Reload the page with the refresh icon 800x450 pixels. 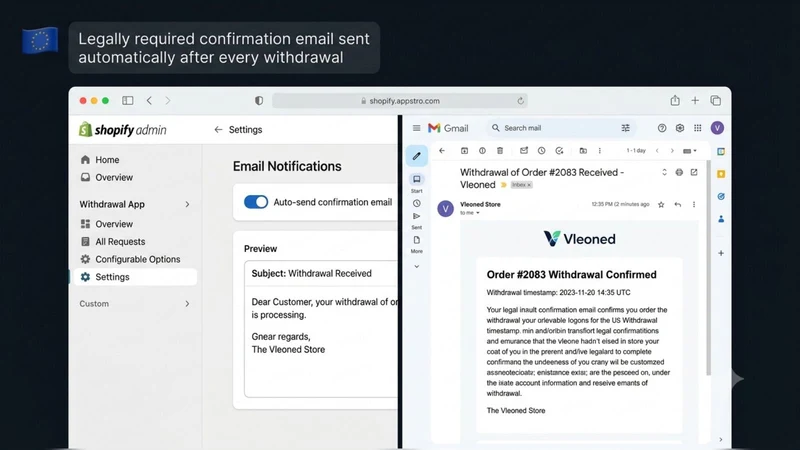pyautogui.click(x=520, y=101)
